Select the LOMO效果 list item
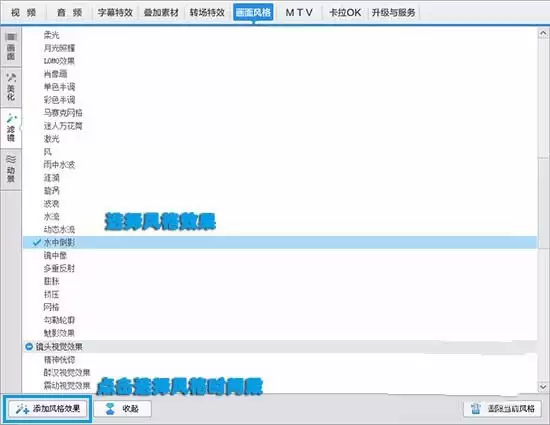The image size is (550, 425). coord(59,61)
